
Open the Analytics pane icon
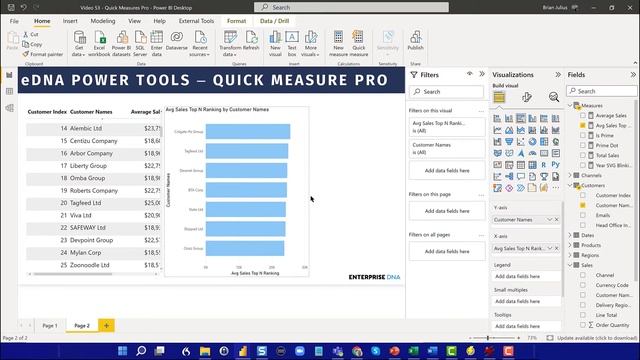tap(553, 97)
